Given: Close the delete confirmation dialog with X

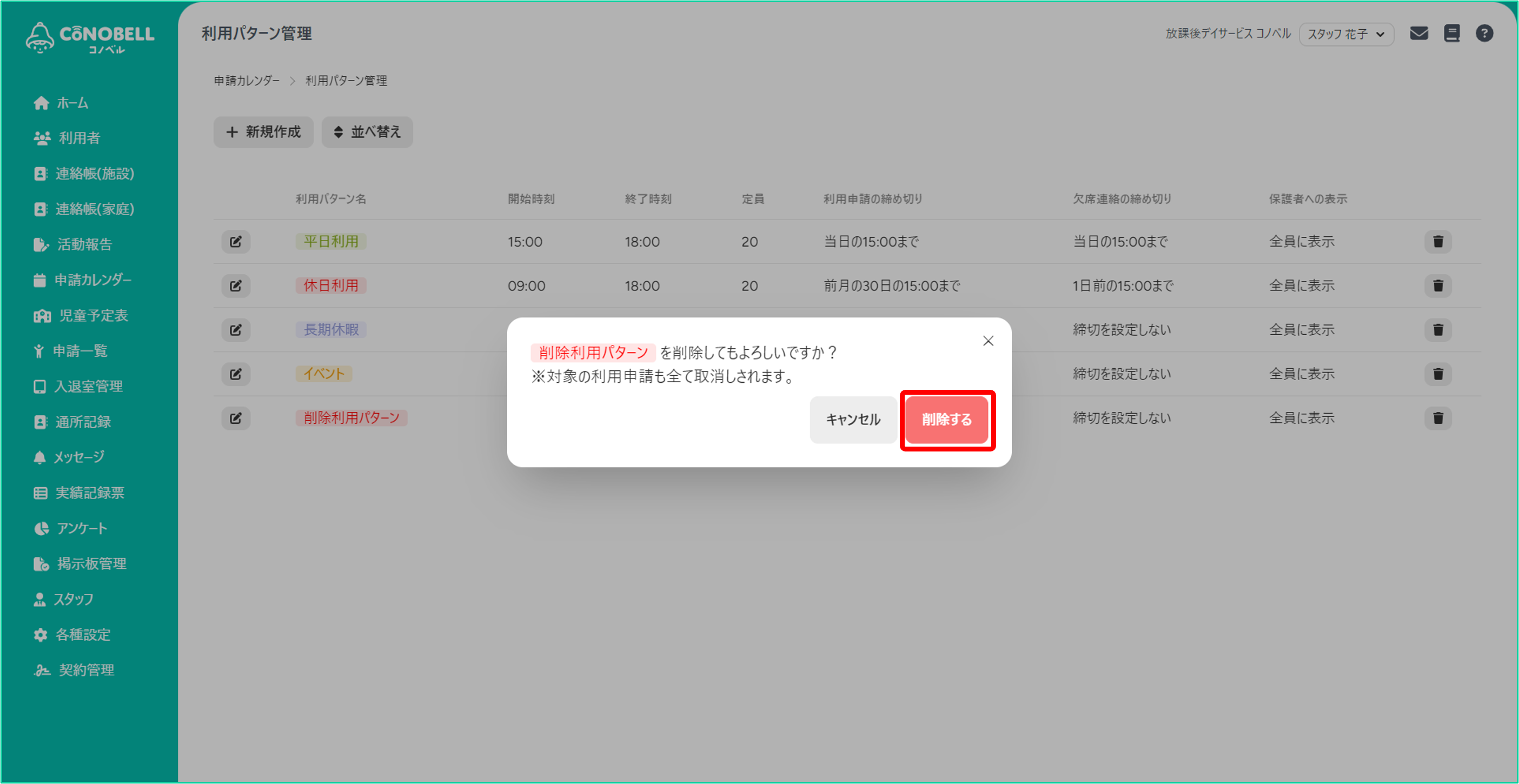Looking at the screenshot, I should pyautogui.click(x=989, y=341).
